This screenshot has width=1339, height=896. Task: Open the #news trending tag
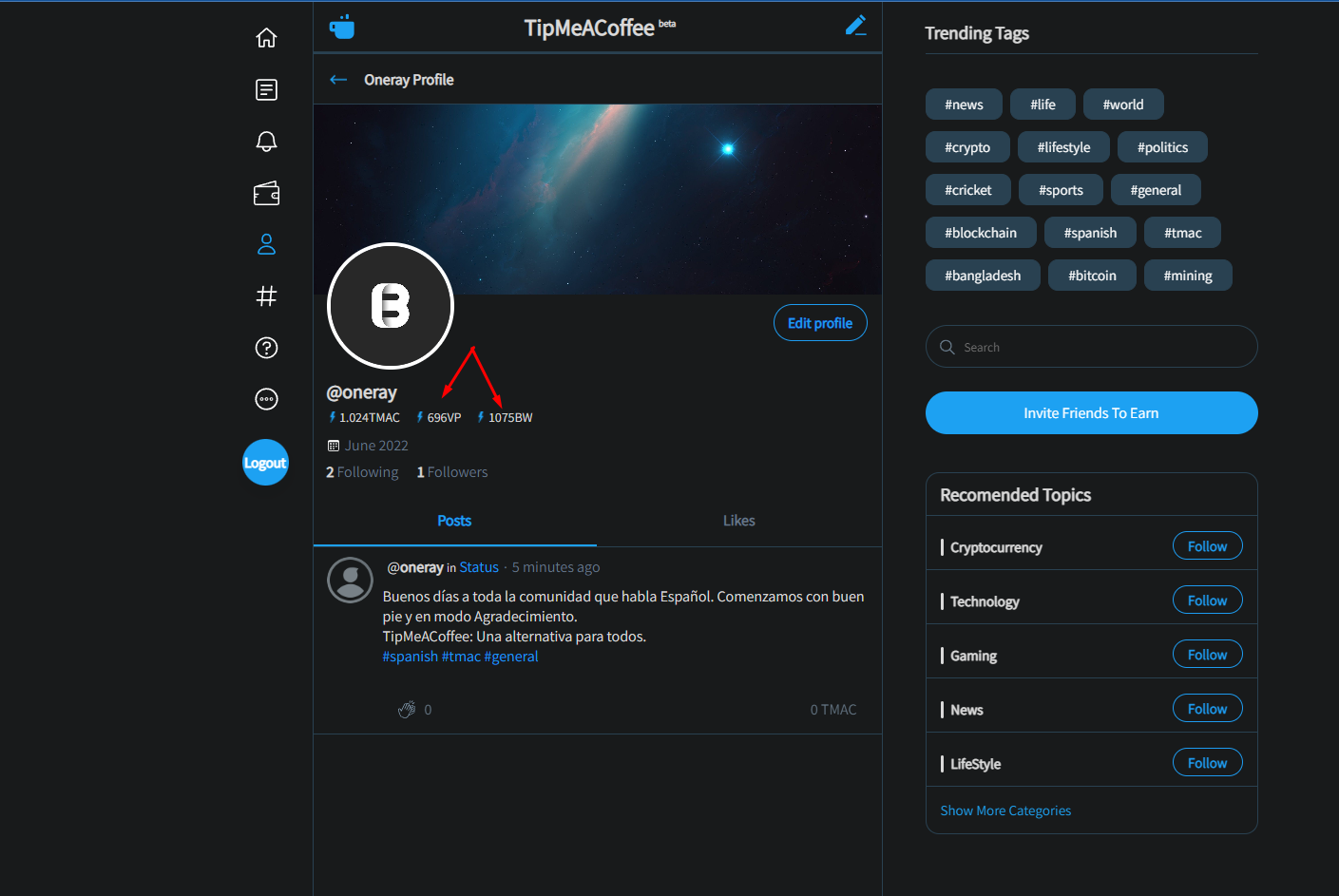click(964, 105)
